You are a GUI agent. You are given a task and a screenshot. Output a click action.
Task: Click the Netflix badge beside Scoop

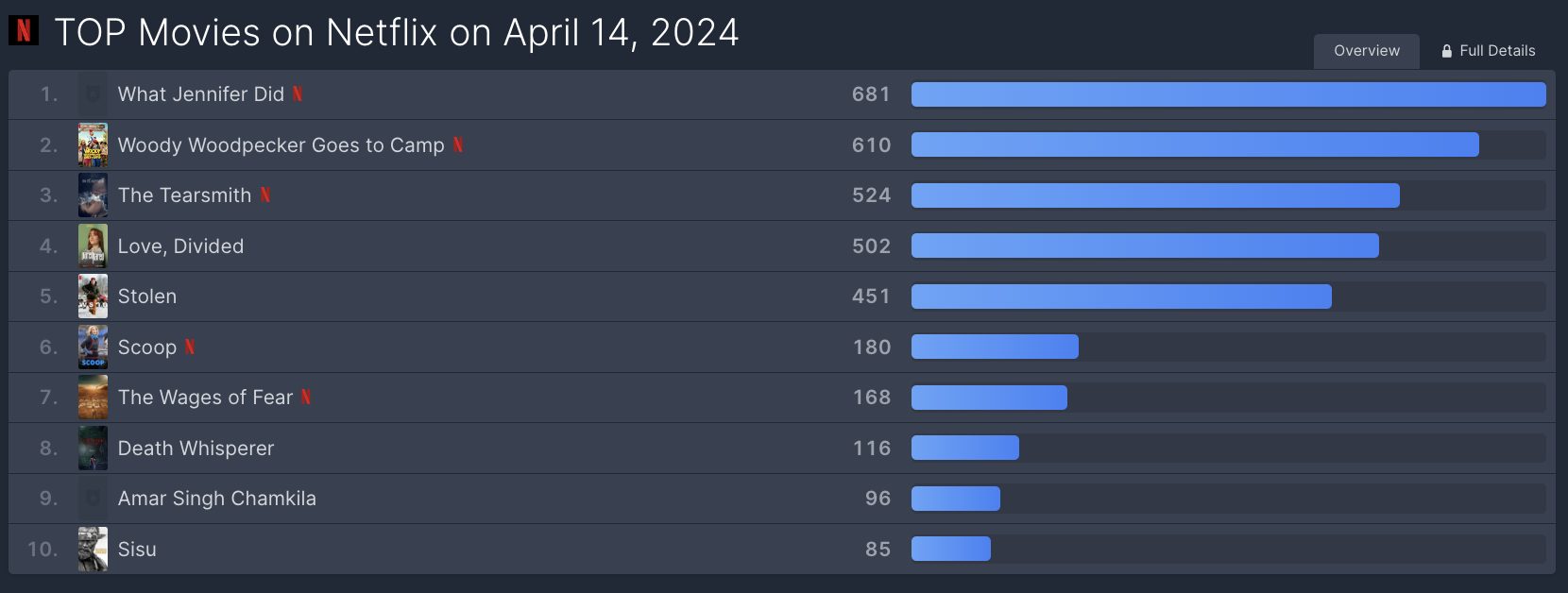[x=190, y=347]
